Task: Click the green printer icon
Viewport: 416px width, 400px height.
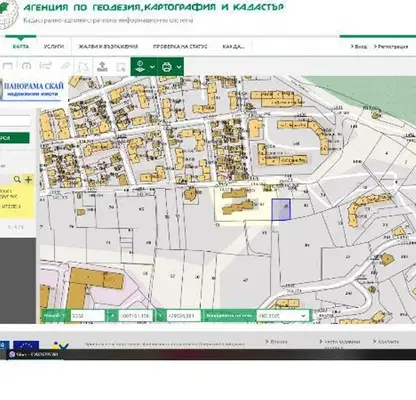Action: pos(167,67)
